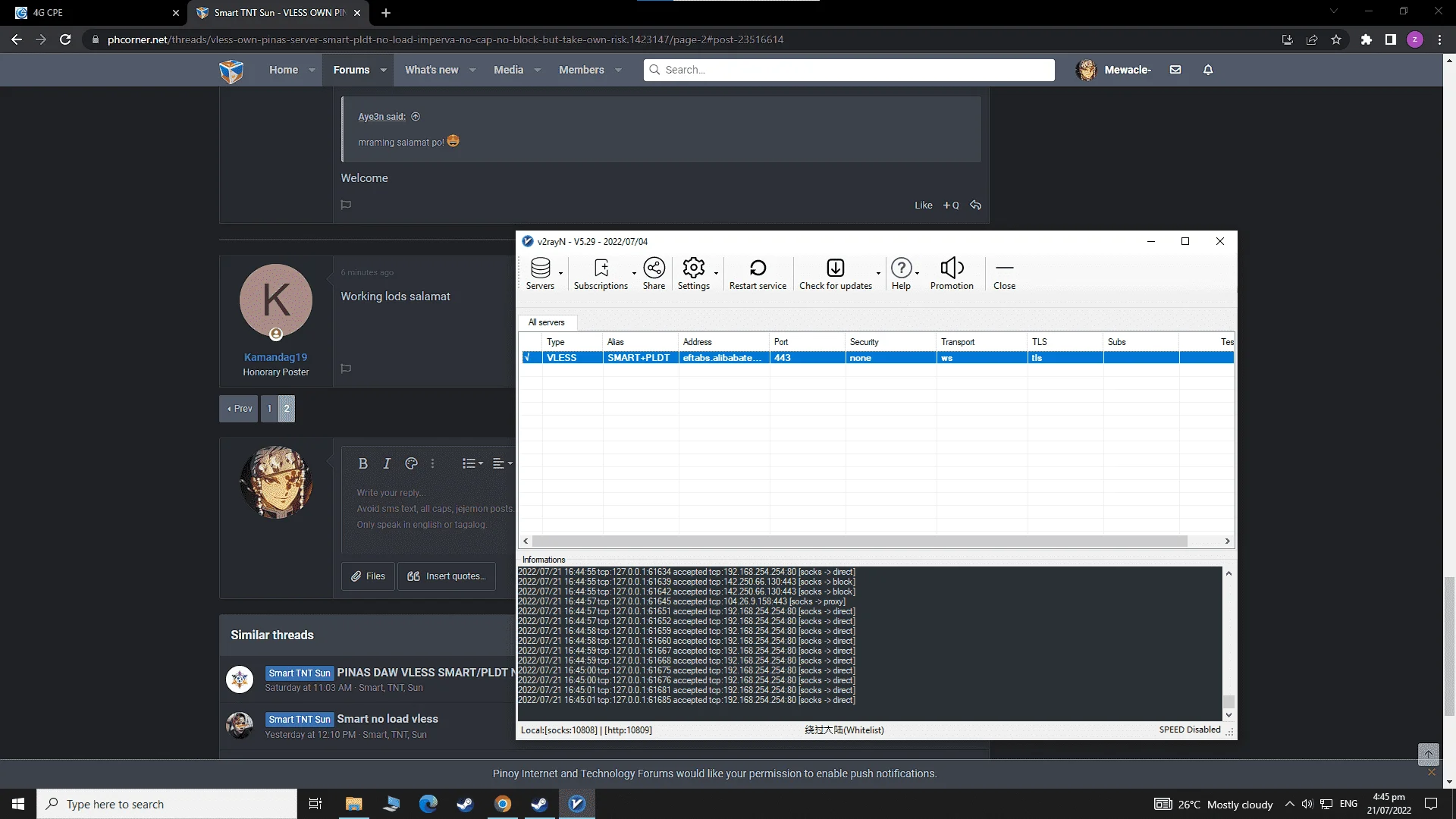
Task: Open the Media menu
Action: pyautogui.click(x=508, y=70)
